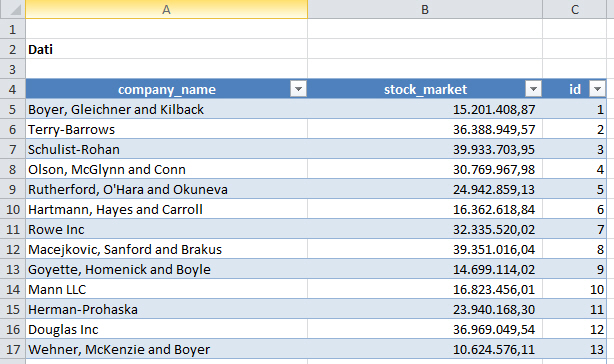The image size is (614, 364).
Task: Select value 14.699.114,02
Action: [x=425, y=269]
